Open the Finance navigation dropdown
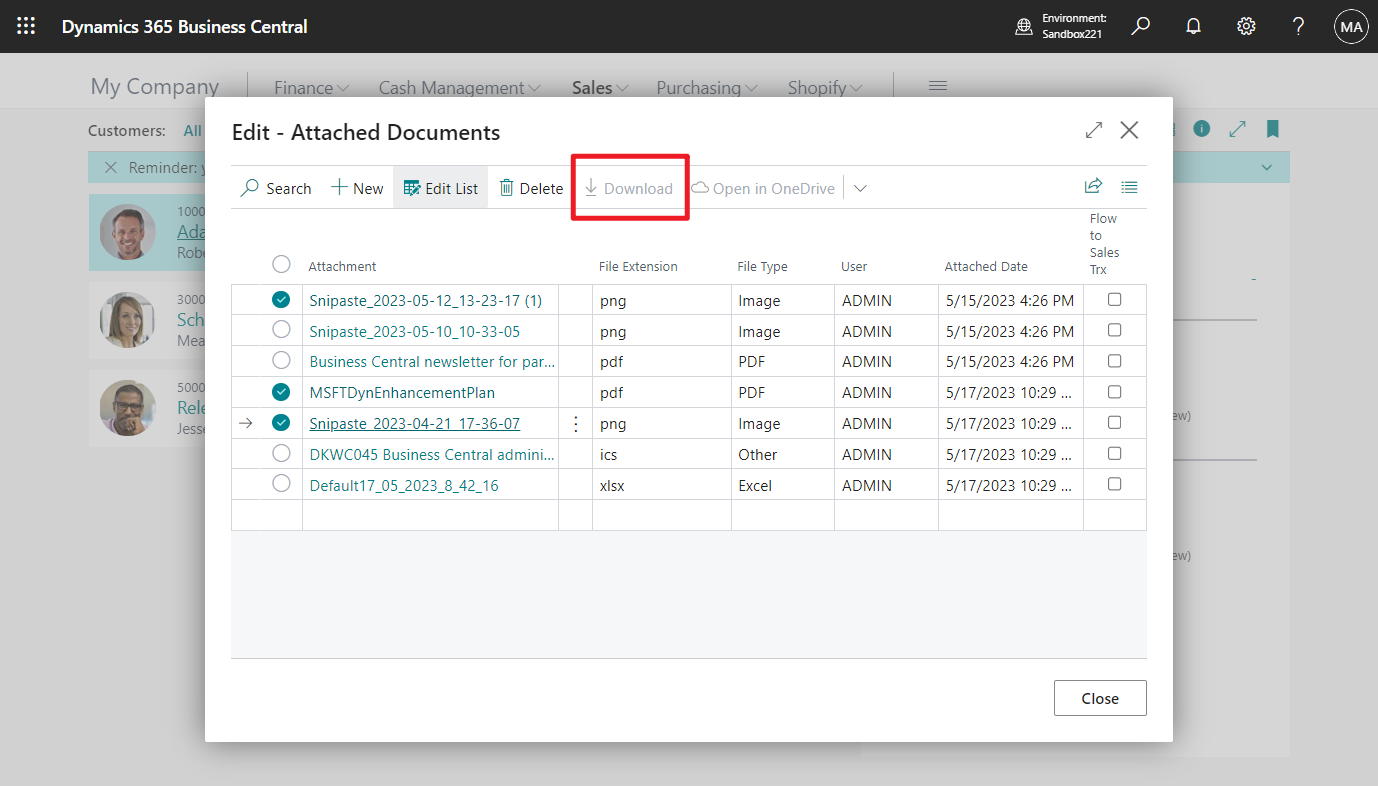Screen dimensions: 1378x786 click(311, 87)
